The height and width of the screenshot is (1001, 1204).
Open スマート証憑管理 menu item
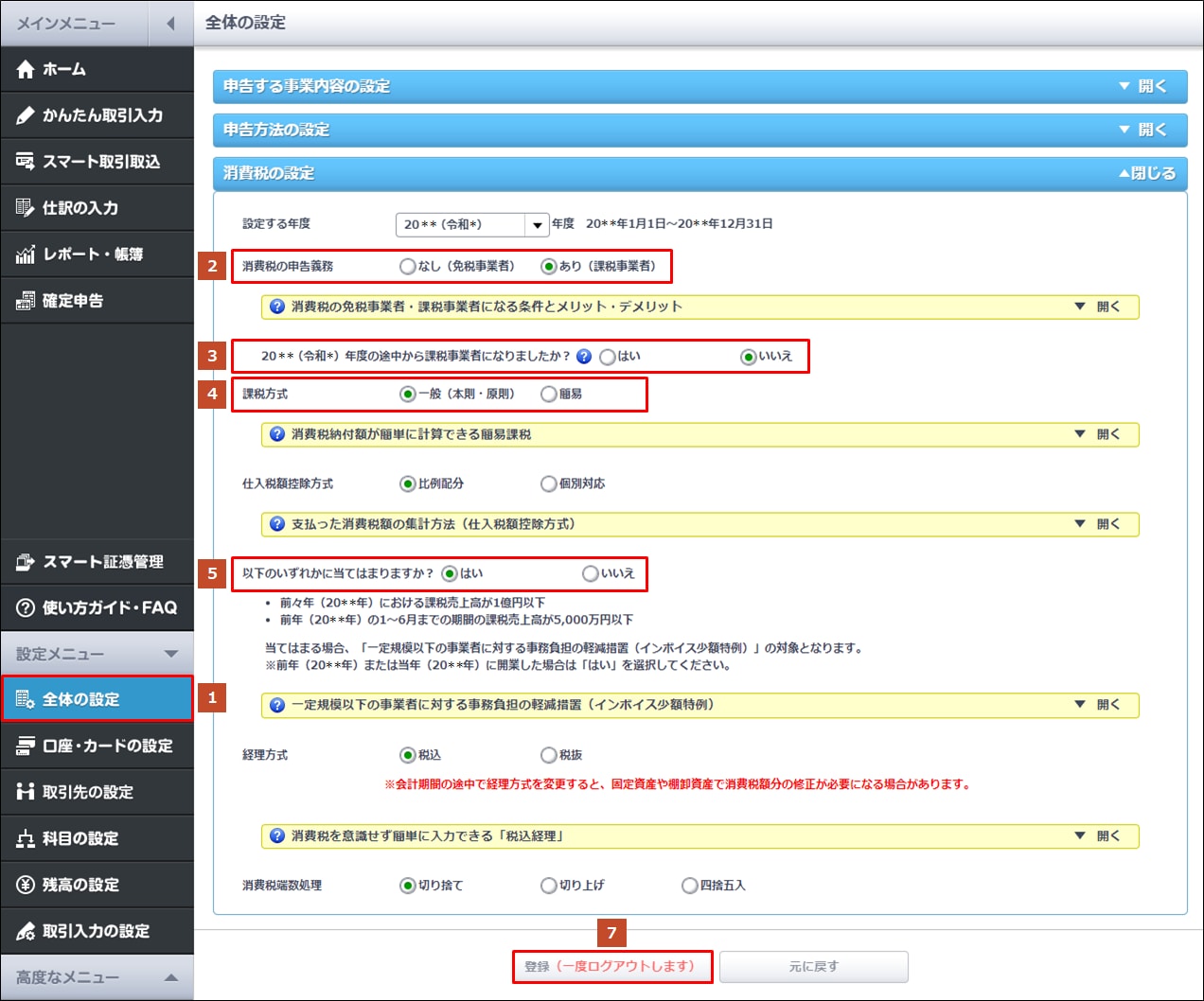point(97,562)
